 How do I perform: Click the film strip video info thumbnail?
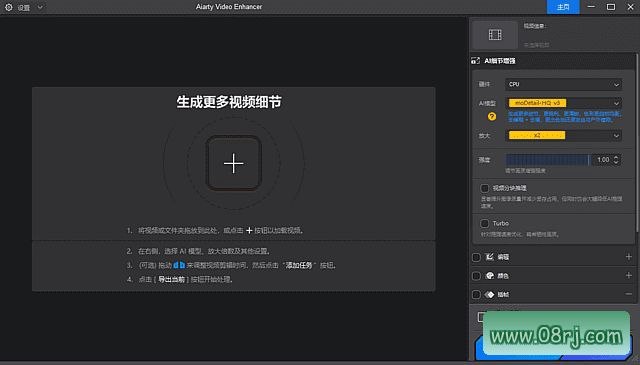point(495,35)
